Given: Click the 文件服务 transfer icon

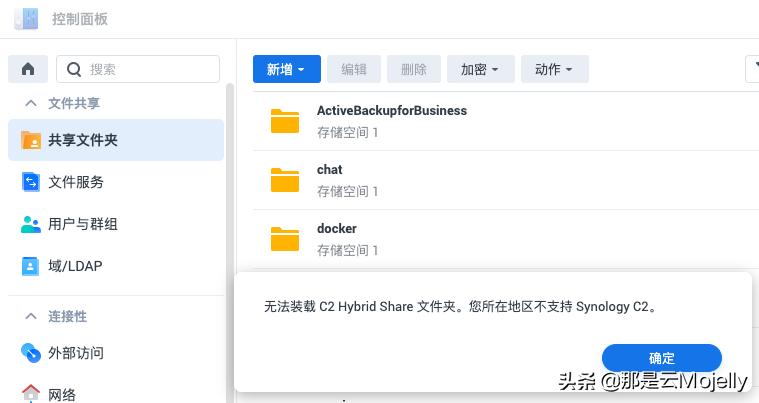Looking at the screenshot, I should [x=31, y=182].
